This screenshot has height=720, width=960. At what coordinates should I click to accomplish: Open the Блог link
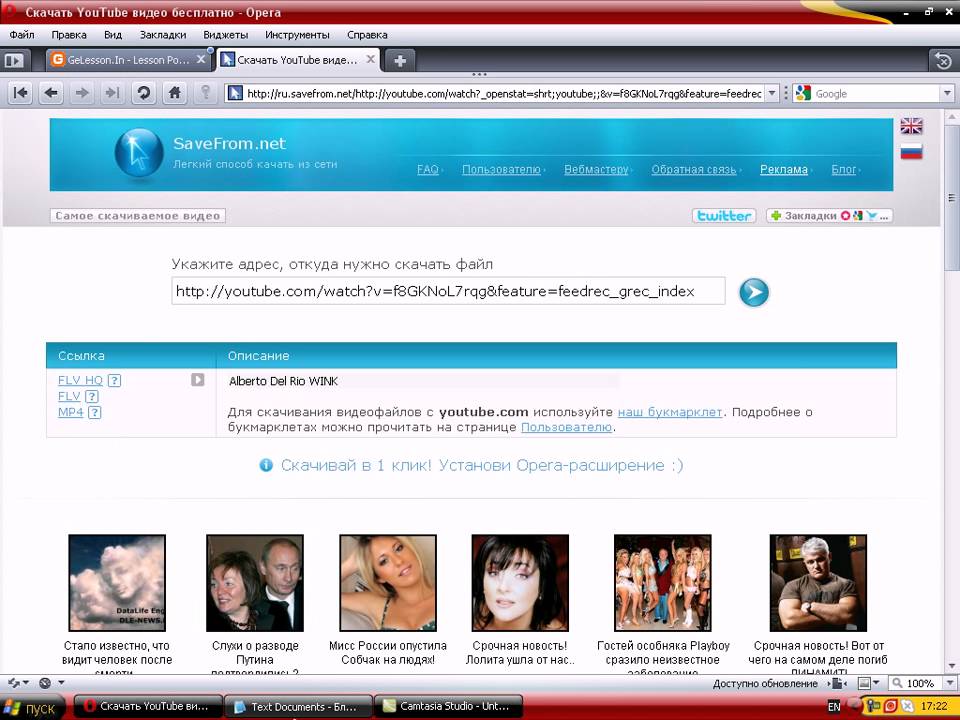844,170
